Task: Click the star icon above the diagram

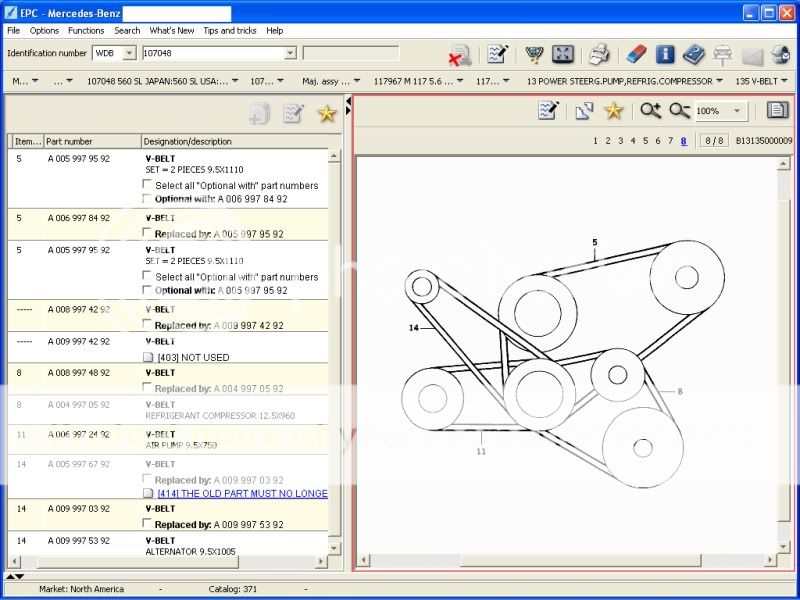Action: point(613,111)
